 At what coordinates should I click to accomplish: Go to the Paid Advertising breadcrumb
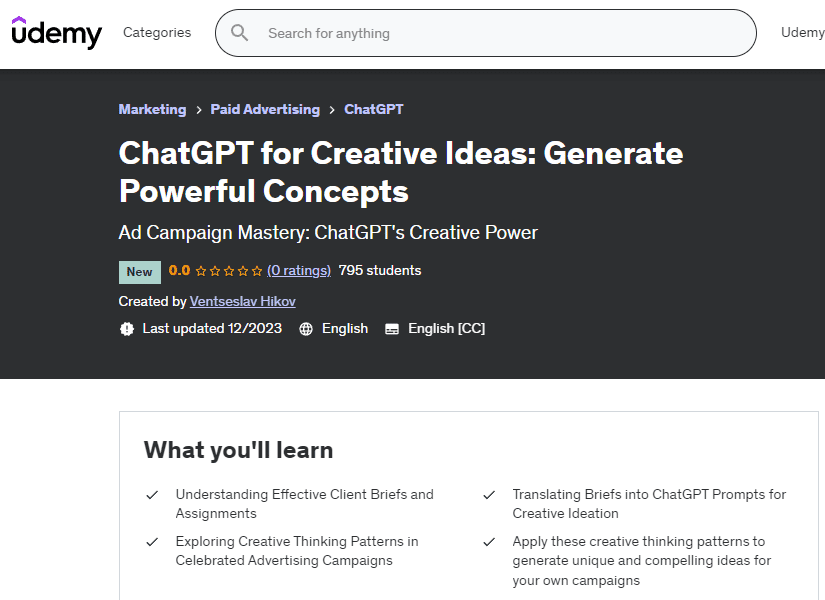click(265, 109)
